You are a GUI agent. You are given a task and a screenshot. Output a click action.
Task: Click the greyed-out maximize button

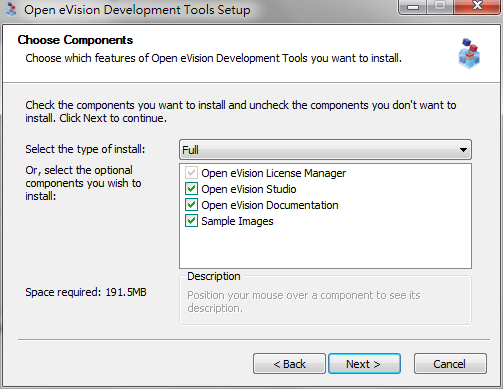[x=440, y=6]
